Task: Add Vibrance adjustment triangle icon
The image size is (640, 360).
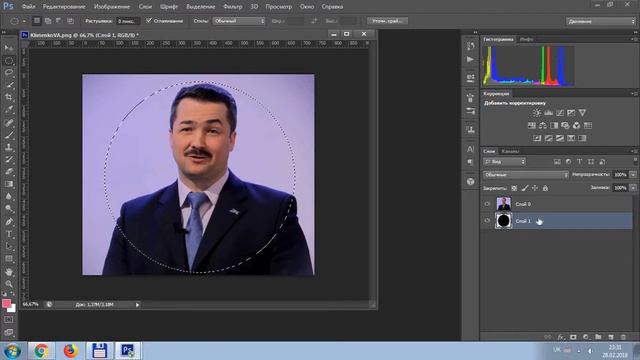Action: (582, 113)
